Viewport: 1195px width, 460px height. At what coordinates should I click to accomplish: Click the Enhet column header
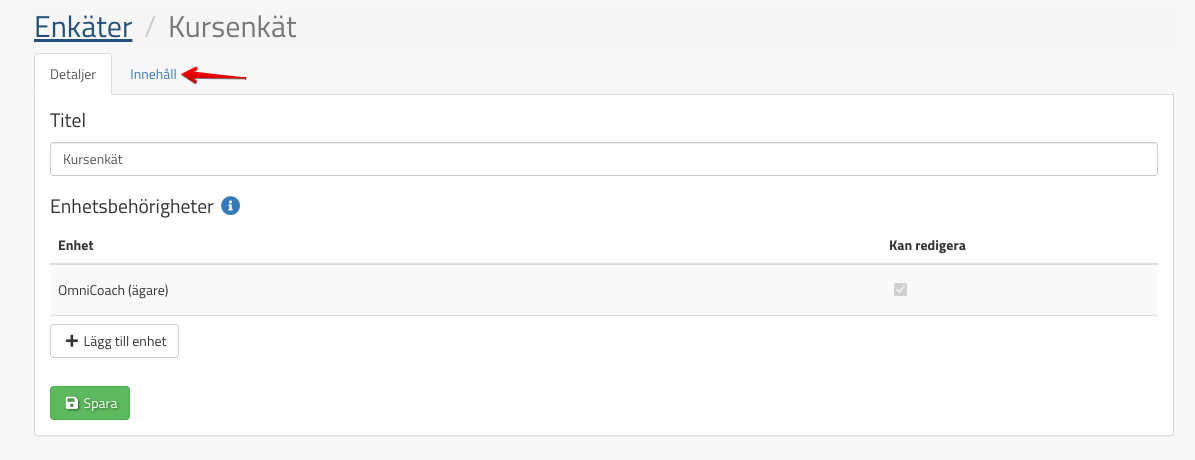coord(76,245)
